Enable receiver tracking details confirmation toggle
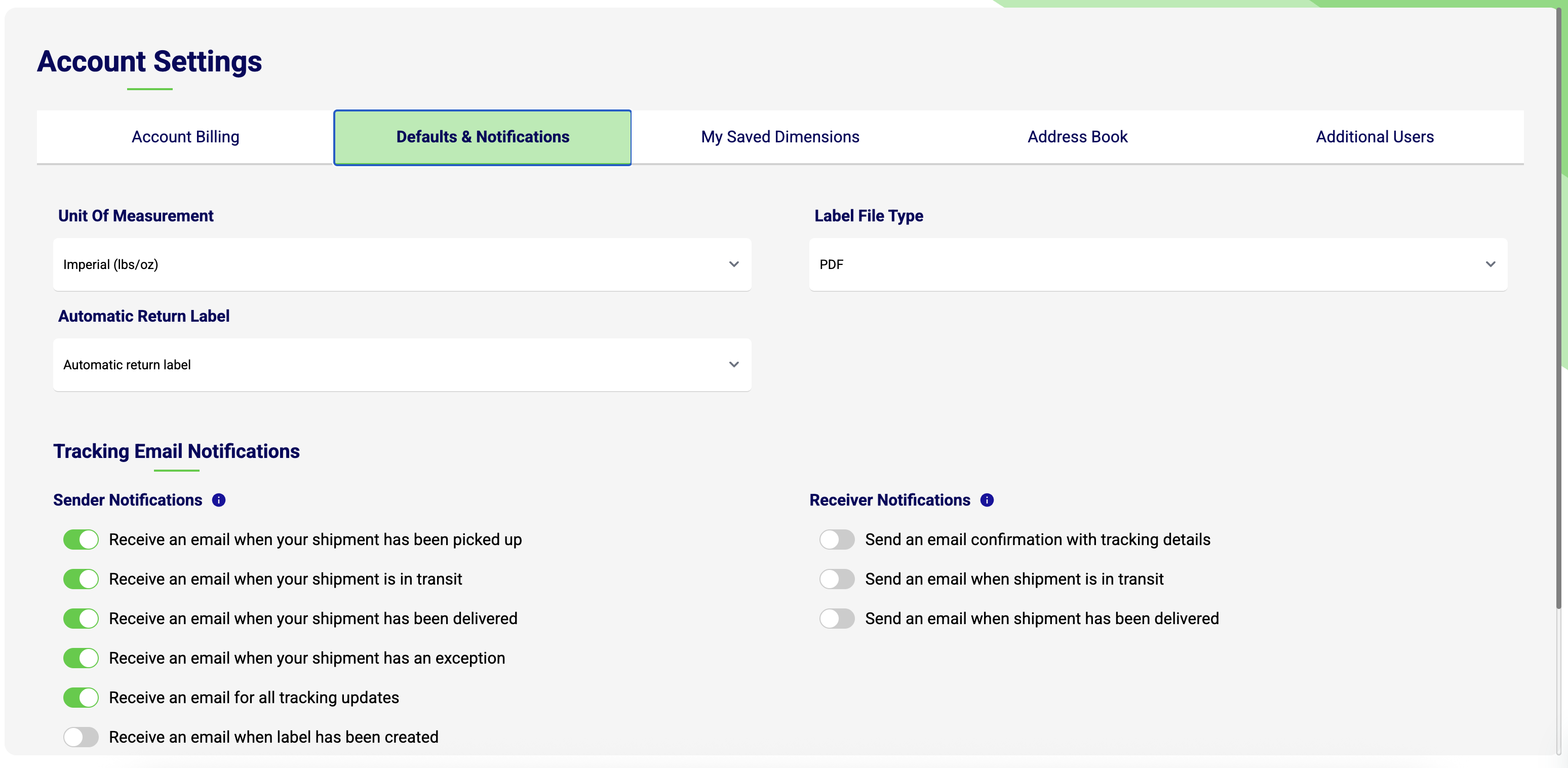The height and width of the screenshot is (768, 1568). (x=837, y=540)
